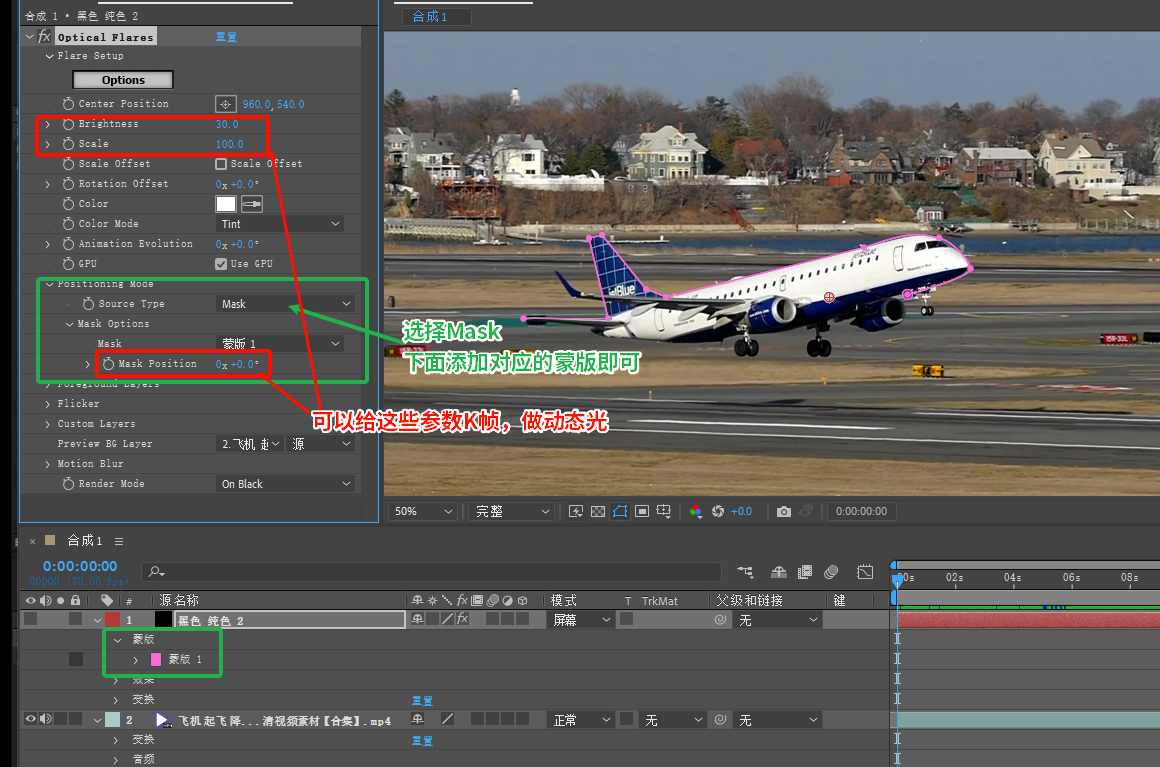
Task: Click the 0:00:00:00 current time display
Action: (80, 566)
